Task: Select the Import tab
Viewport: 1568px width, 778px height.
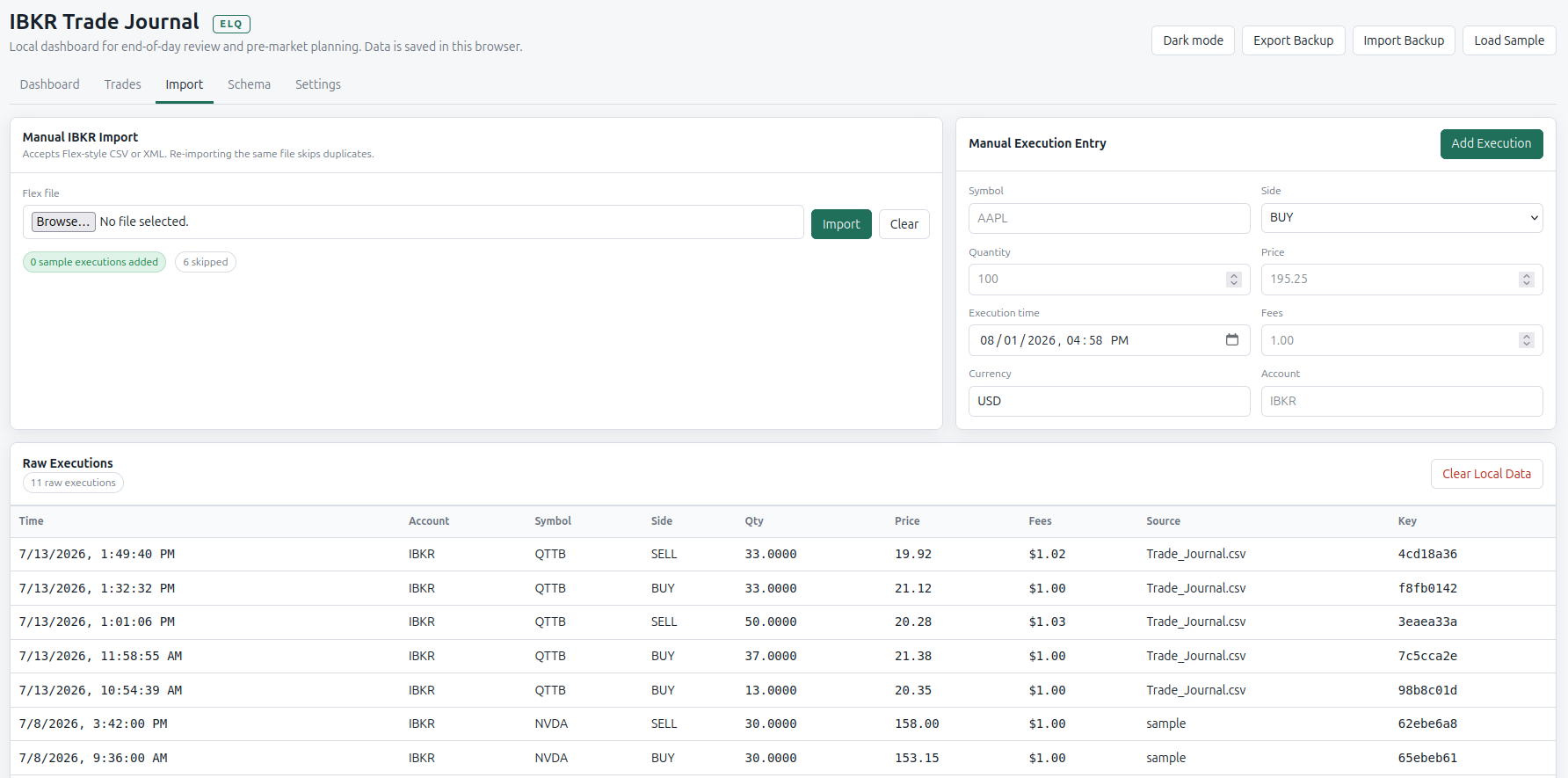Action: pyautogui.click(x=185, y=84)
